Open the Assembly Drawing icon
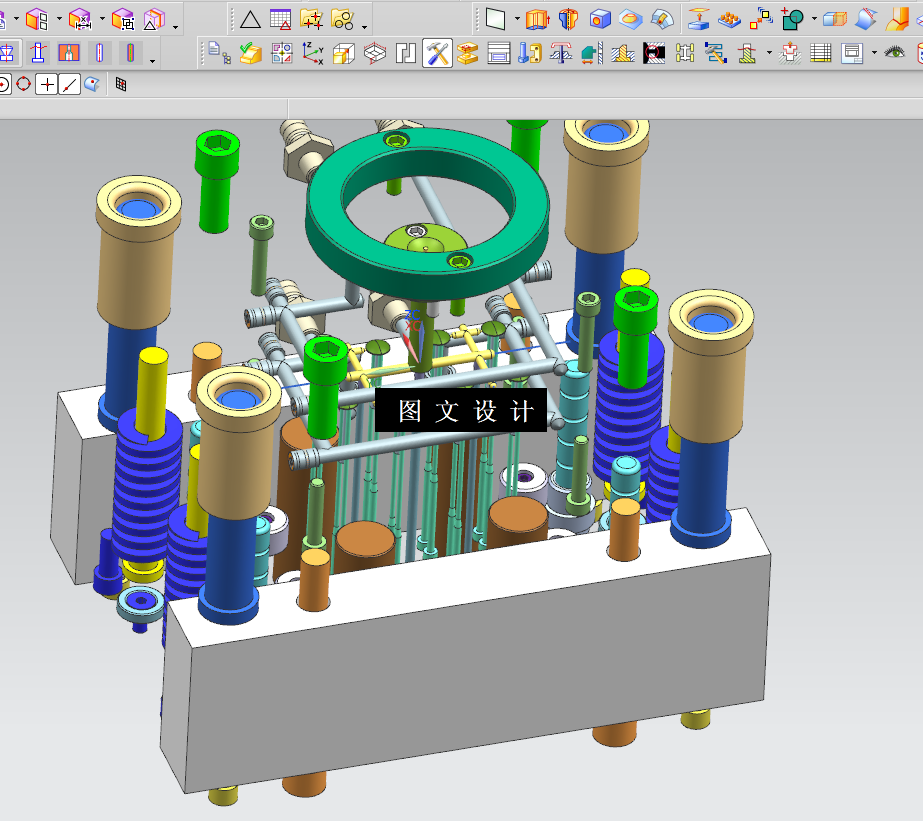 [x=852, y=54]
